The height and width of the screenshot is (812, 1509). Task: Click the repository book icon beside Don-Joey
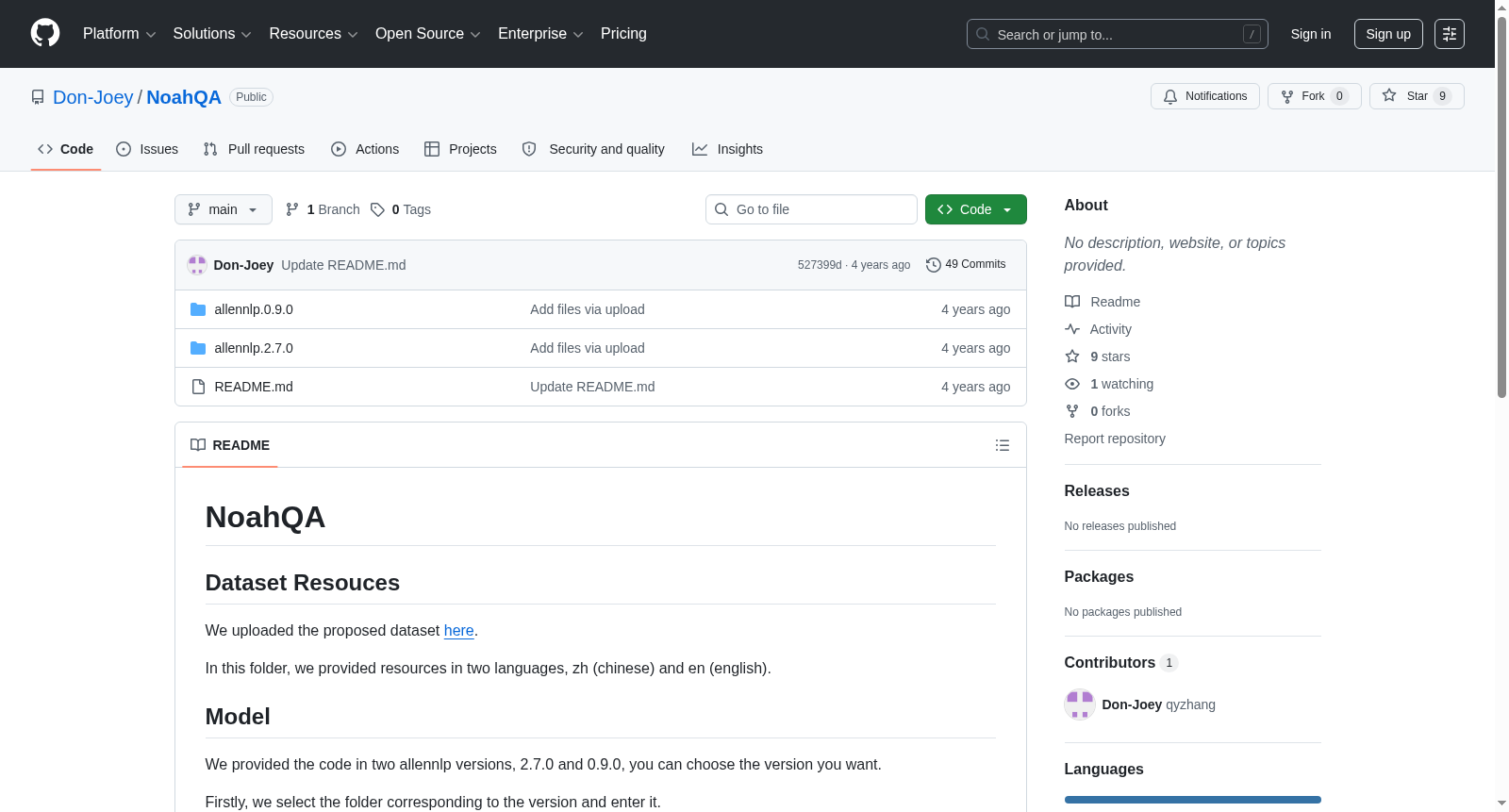point(38,97)
